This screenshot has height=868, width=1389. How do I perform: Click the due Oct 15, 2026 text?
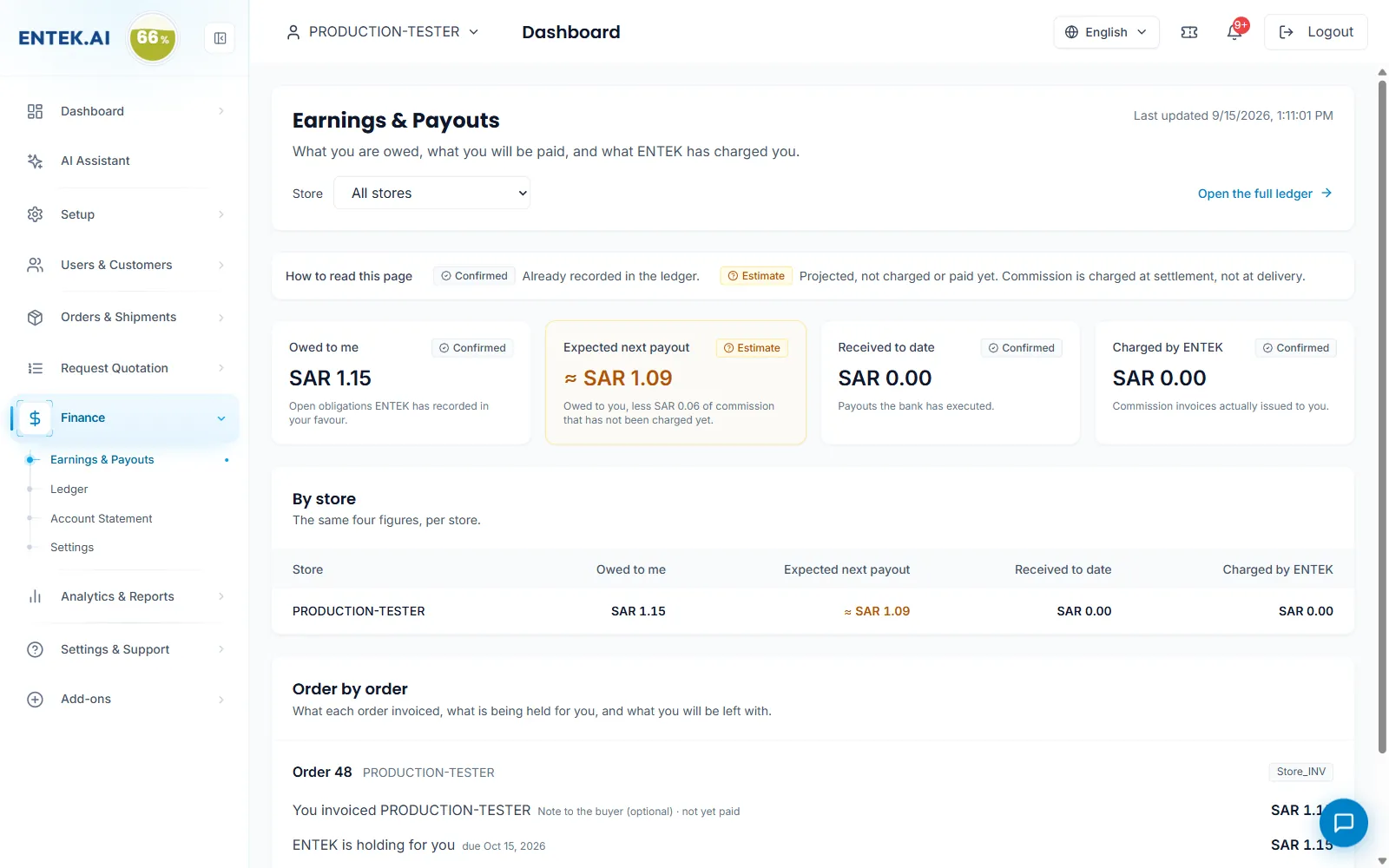click(504, 846)
